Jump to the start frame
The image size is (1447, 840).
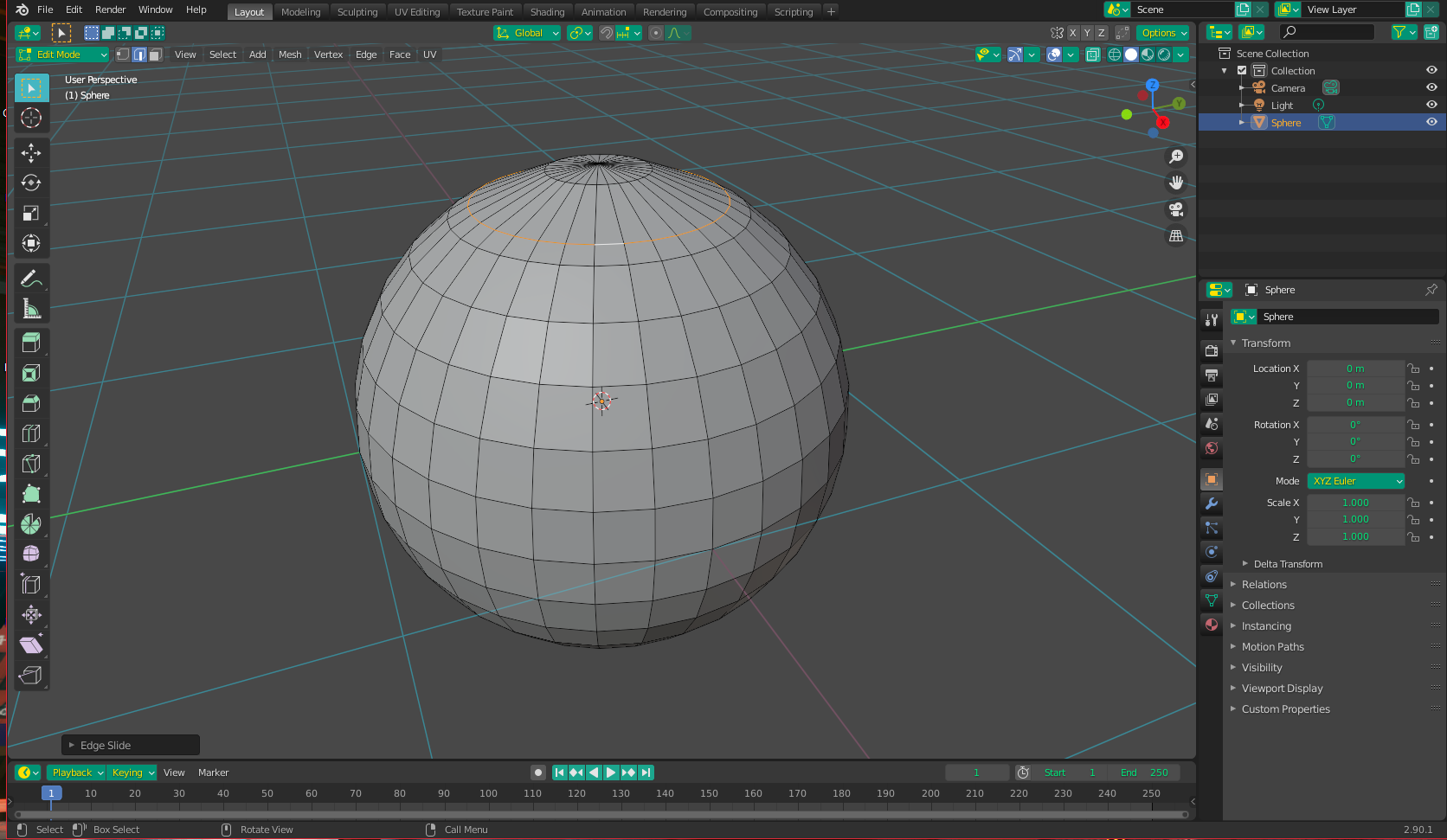coord(559,773)
